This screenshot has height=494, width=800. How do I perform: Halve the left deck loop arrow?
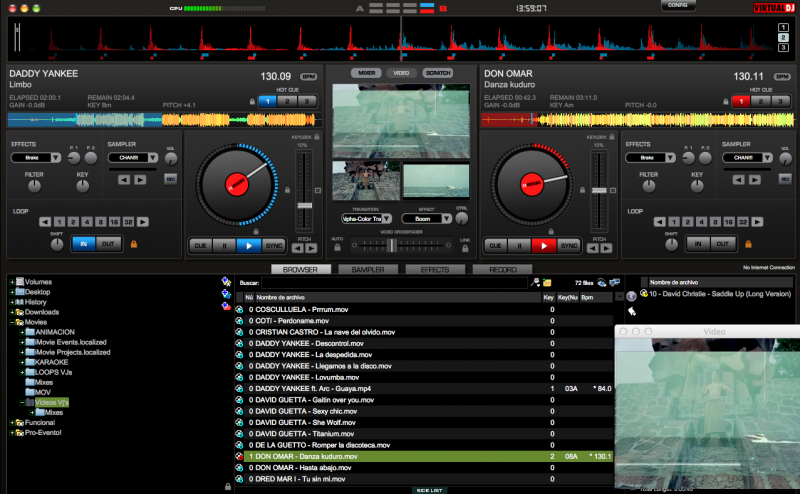[x=45, y=222]
